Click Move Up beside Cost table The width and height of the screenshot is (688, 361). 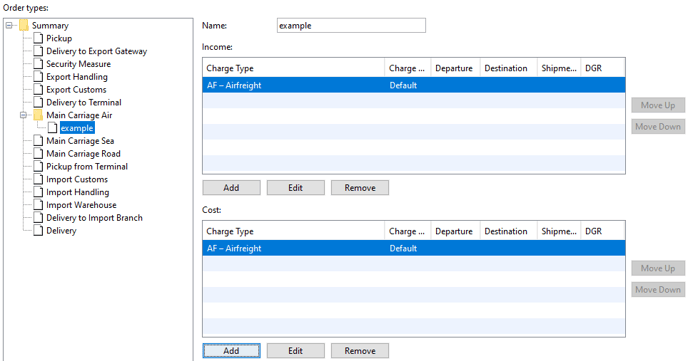point(658,268)
